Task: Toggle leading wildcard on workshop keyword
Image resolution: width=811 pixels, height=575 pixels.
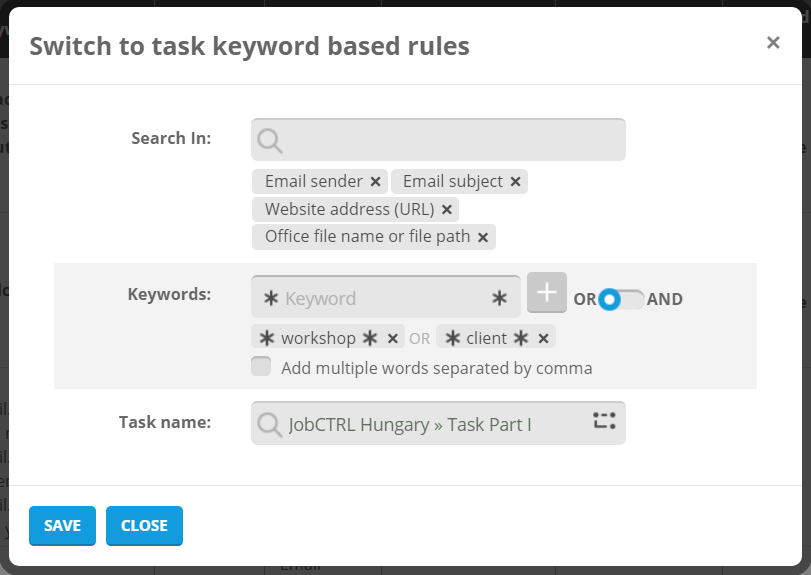Action: tap(267, 338)
